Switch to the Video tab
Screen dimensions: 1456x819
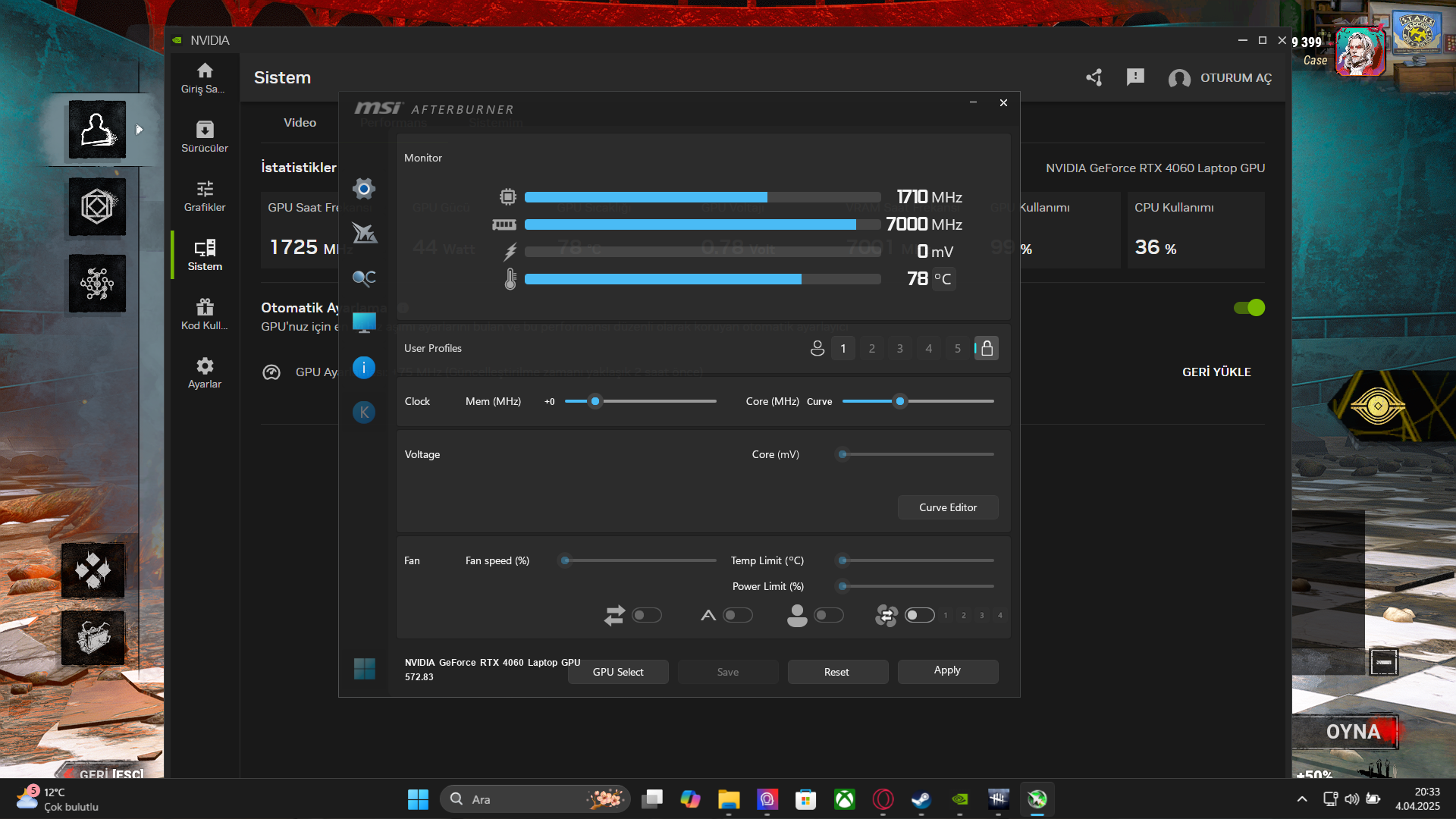coord(300,122)
